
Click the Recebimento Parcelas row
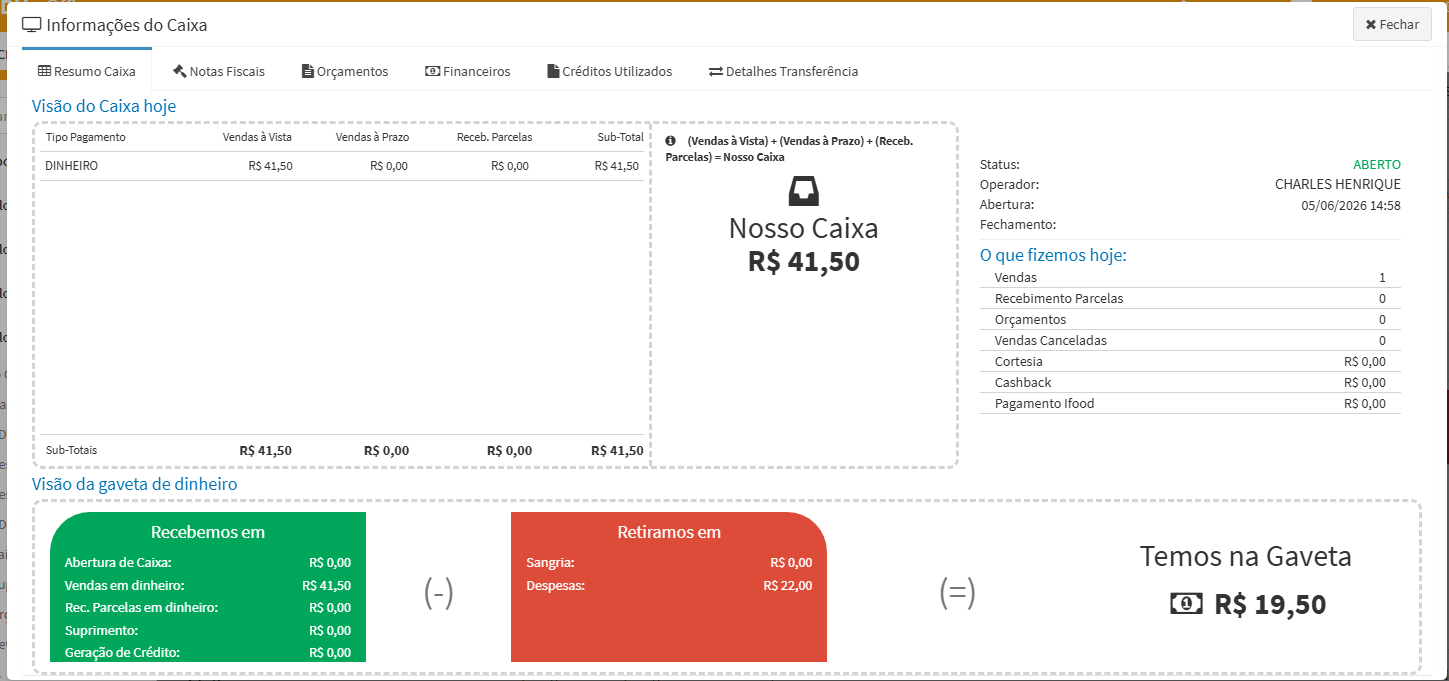click(x=1190, y=298)
